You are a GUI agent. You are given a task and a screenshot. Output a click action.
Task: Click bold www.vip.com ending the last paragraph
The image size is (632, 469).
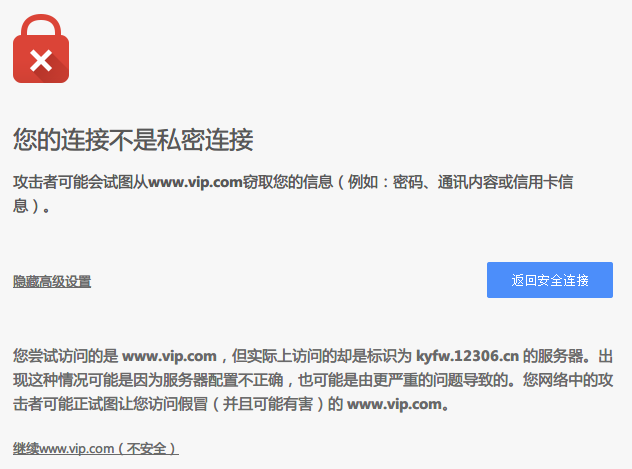click(394, 404)
